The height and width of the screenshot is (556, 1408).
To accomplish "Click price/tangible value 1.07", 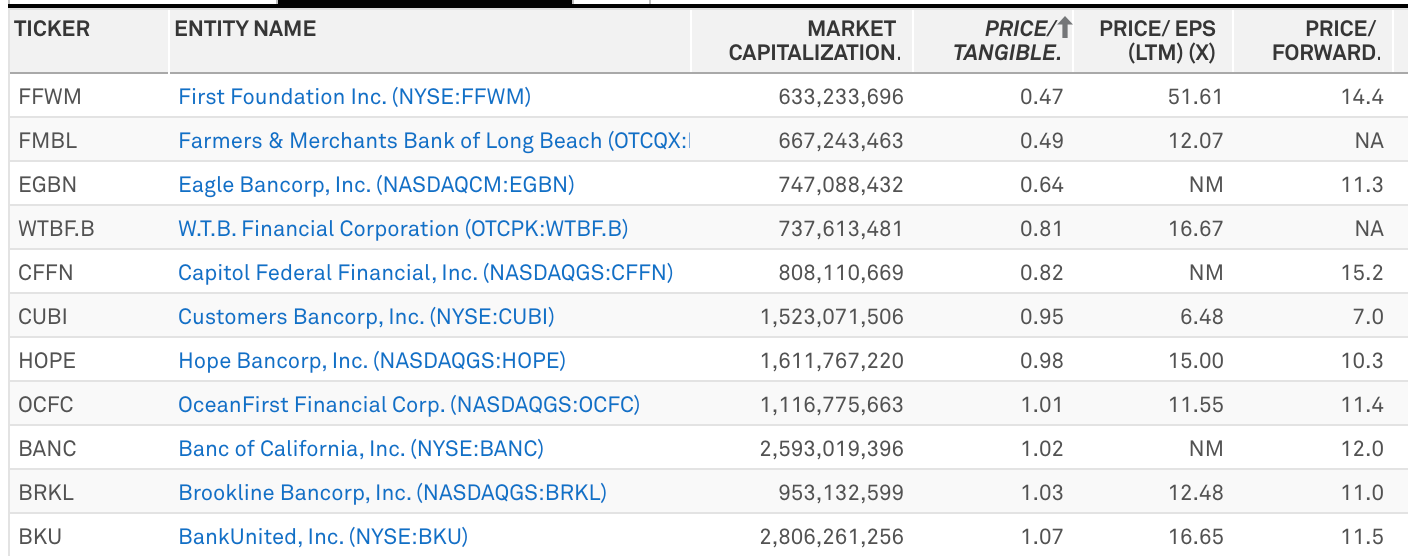I will pos(1041,537).
